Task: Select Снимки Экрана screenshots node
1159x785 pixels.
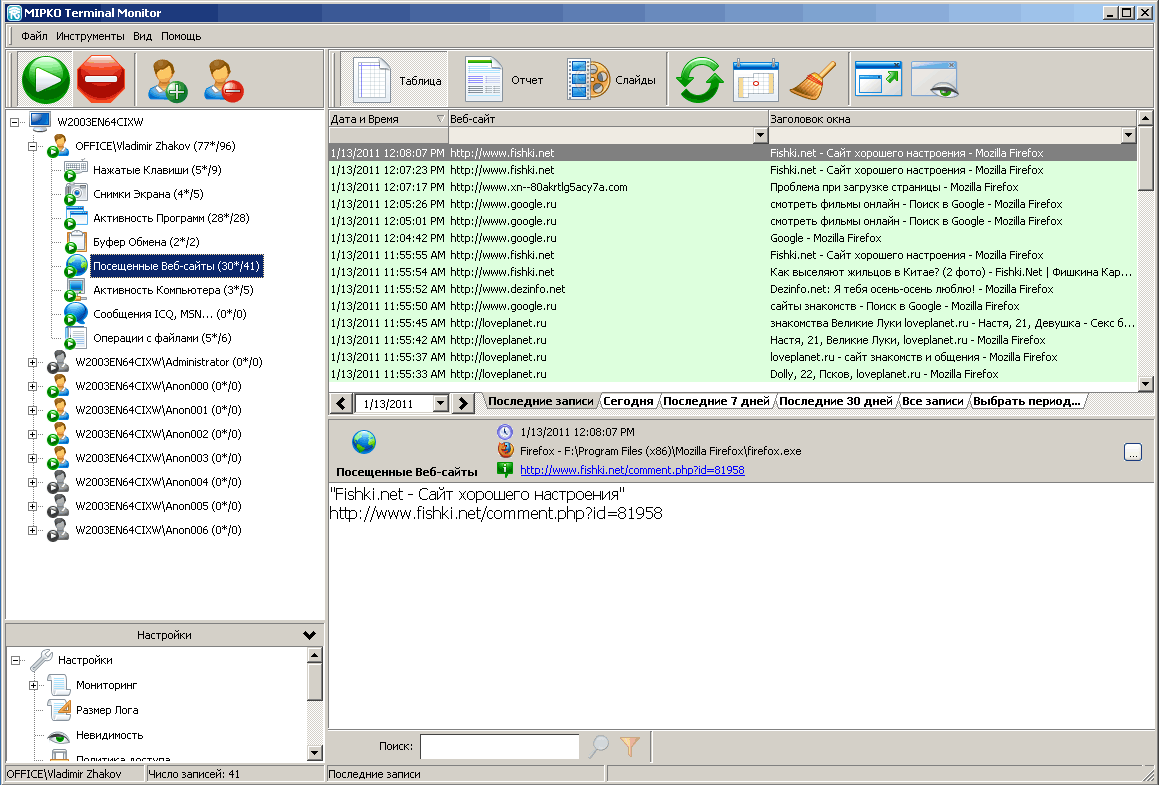Action: point(148,194)
